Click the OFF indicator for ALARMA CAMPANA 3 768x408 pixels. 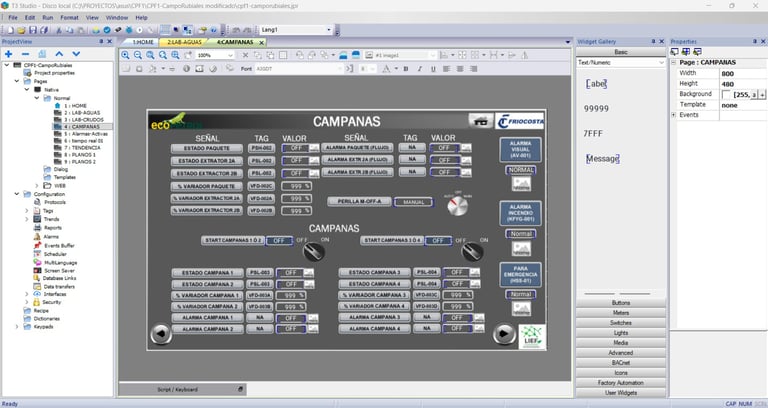click(456, 317)
